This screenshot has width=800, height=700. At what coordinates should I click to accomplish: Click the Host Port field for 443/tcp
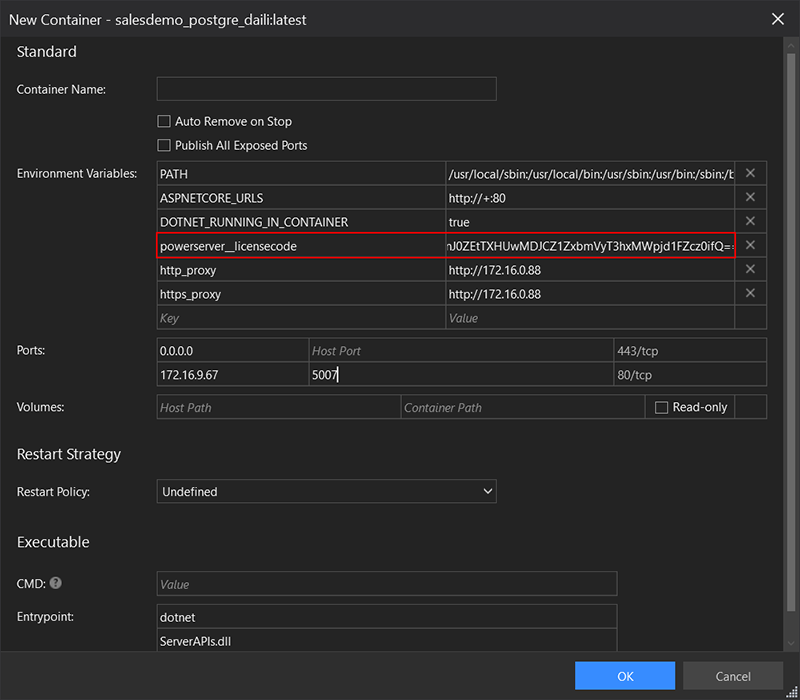(x=460, y=351)
